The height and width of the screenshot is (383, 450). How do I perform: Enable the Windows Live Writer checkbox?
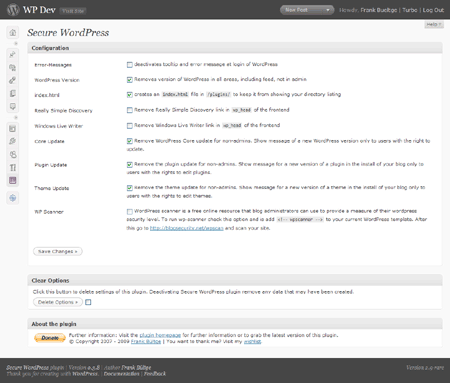point(130,126)
